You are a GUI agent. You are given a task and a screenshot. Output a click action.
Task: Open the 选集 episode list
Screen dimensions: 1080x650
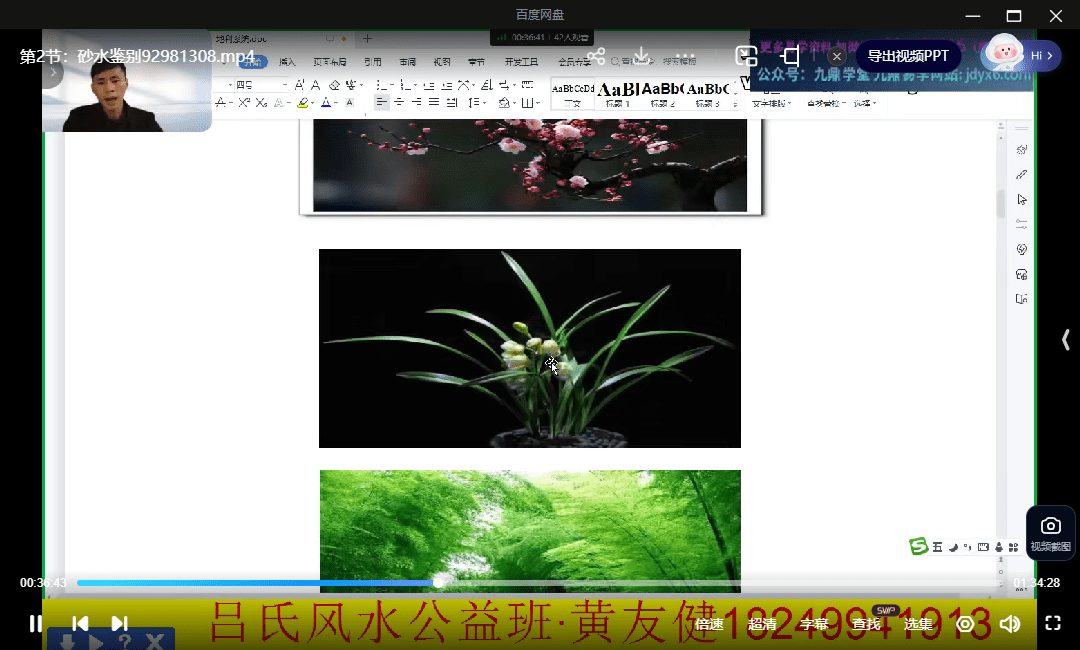[x=918, y=624]
